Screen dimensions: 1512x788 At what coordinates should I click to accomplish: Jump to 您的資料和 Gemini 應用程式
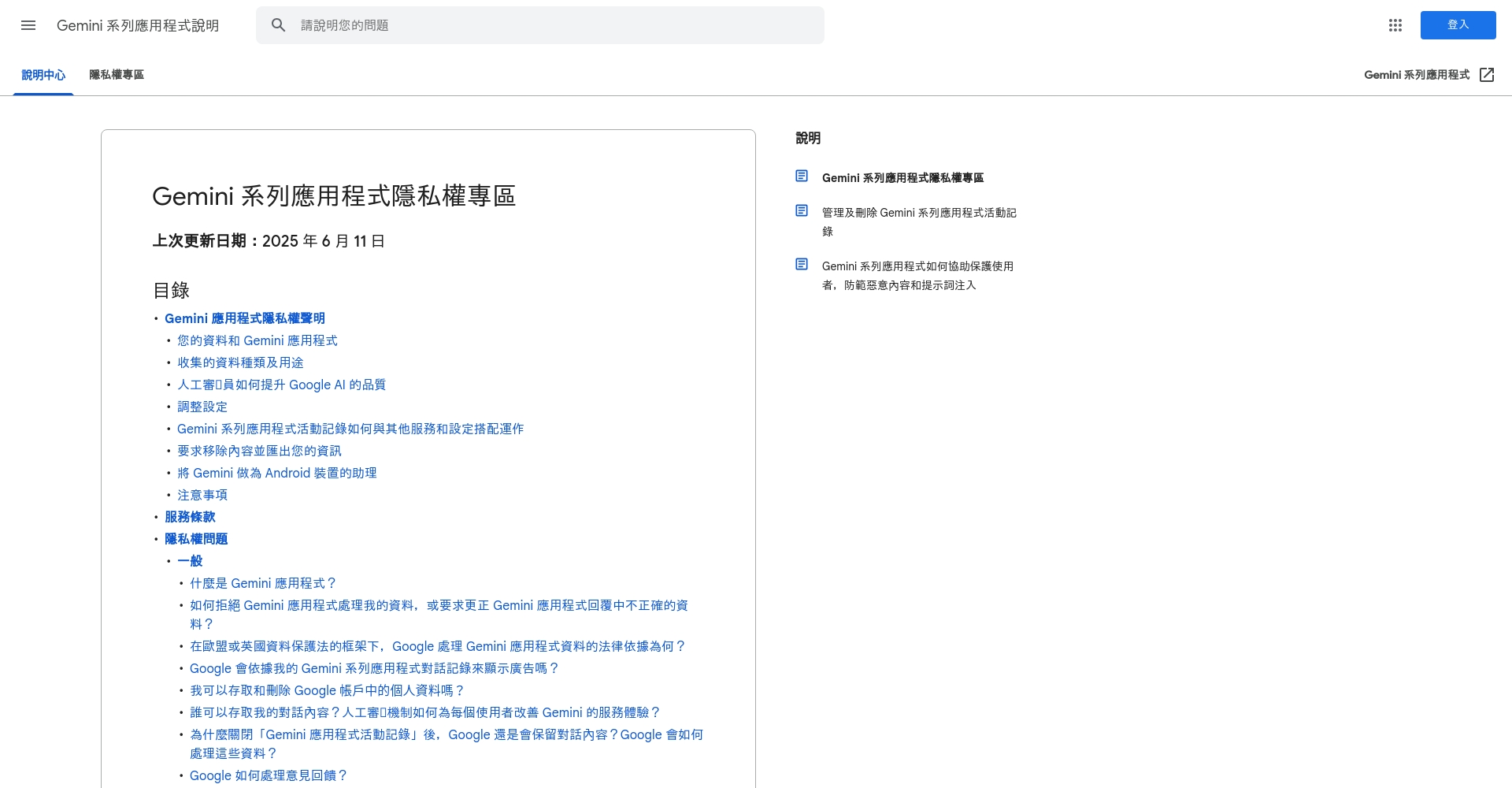pos(258,340)
